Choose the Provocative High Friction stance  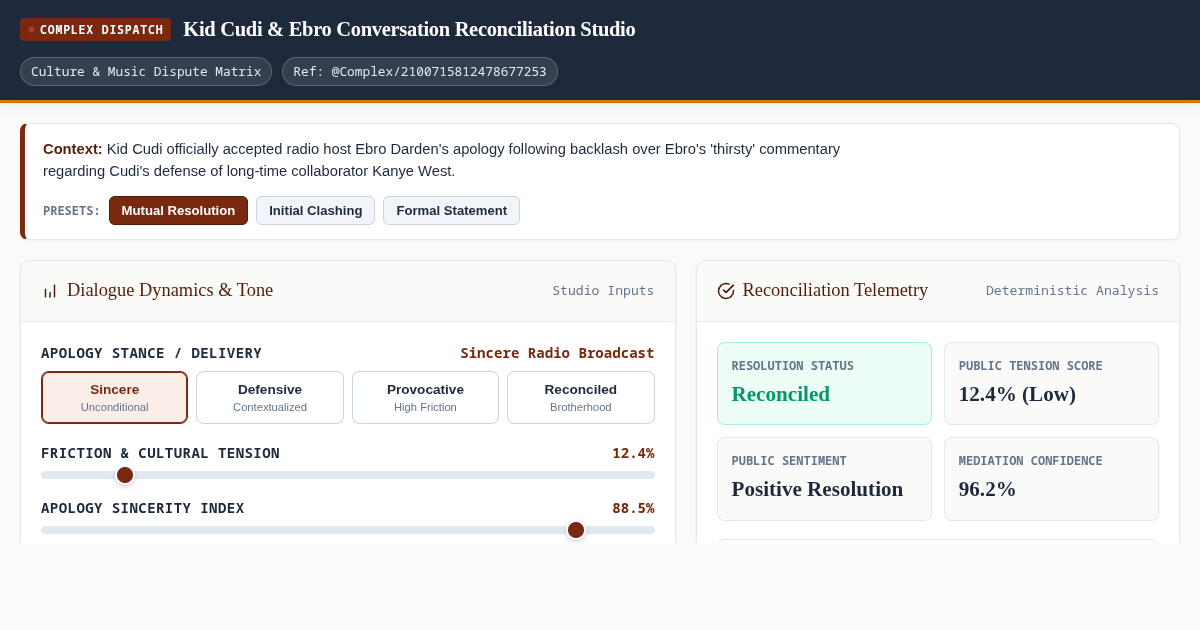click(425, 398)
